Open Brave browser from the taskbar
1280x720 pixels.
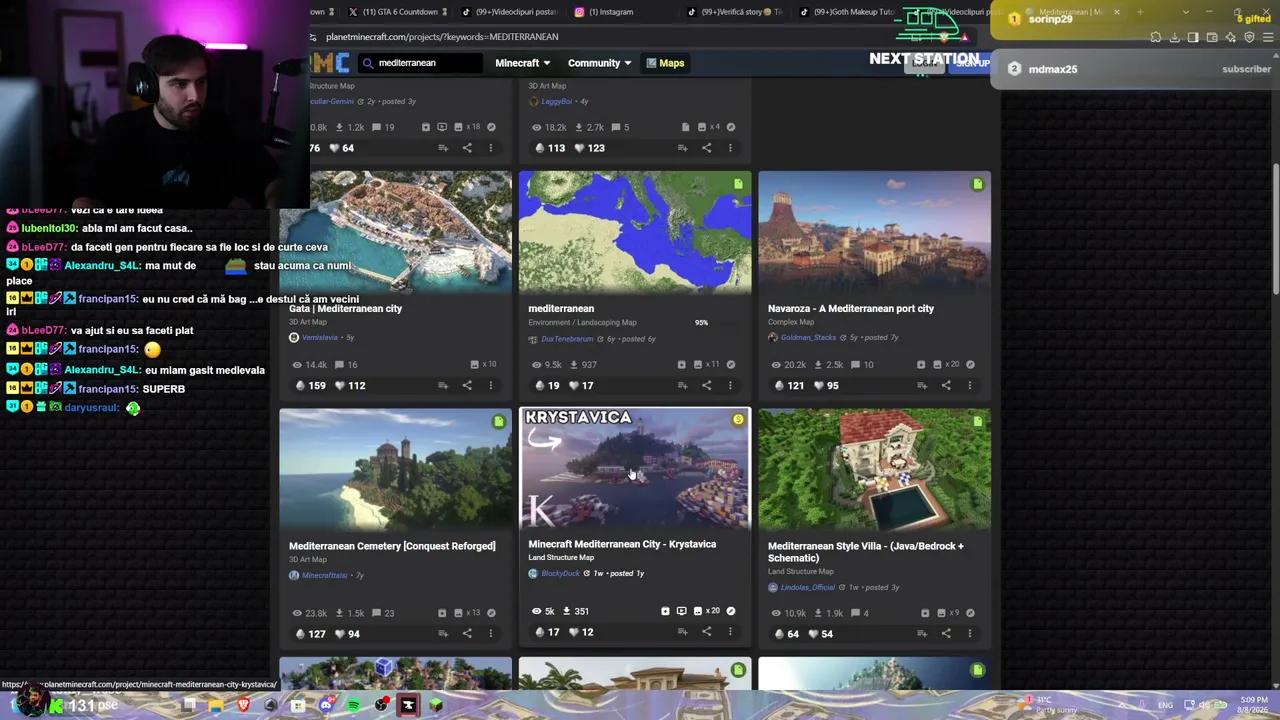click(x=244, y=705)
